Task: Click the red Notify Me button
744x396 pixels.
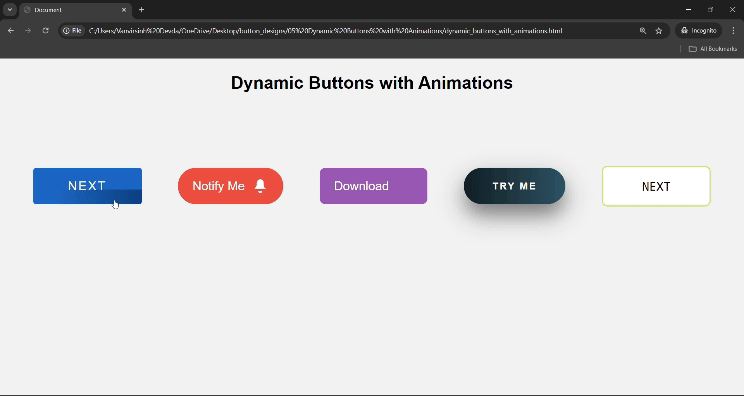Action: (x=231, y=186)
